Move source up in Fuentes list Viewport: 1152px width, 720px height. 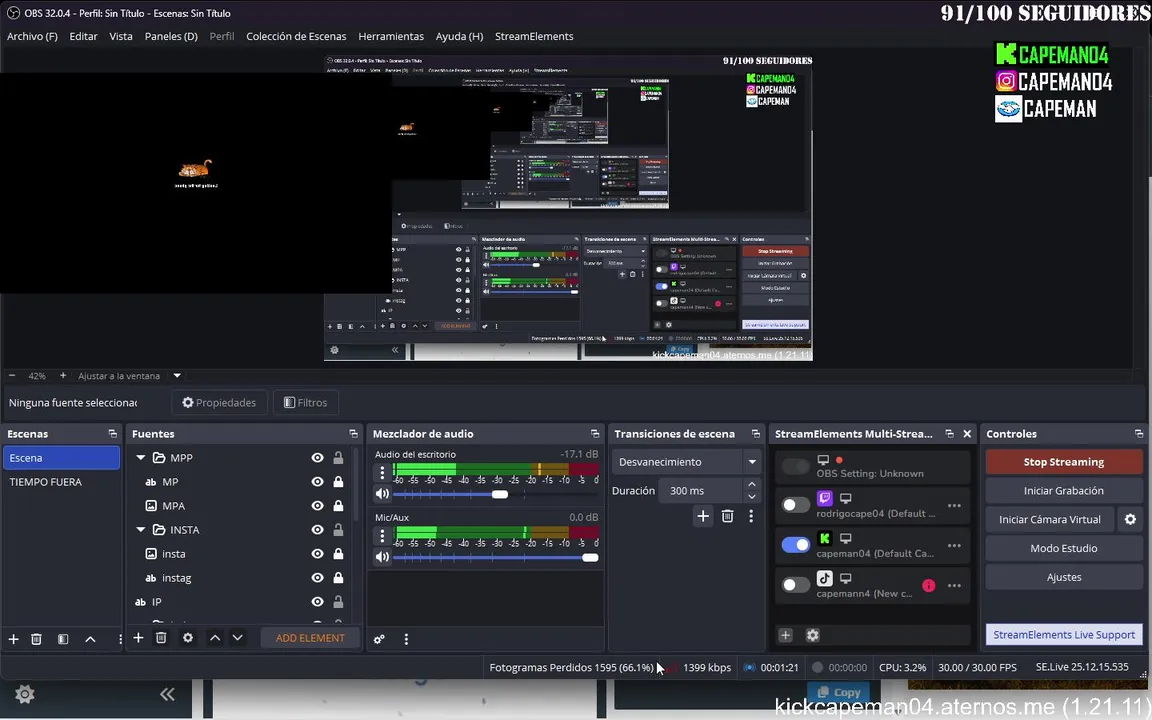tap(215, 638)
